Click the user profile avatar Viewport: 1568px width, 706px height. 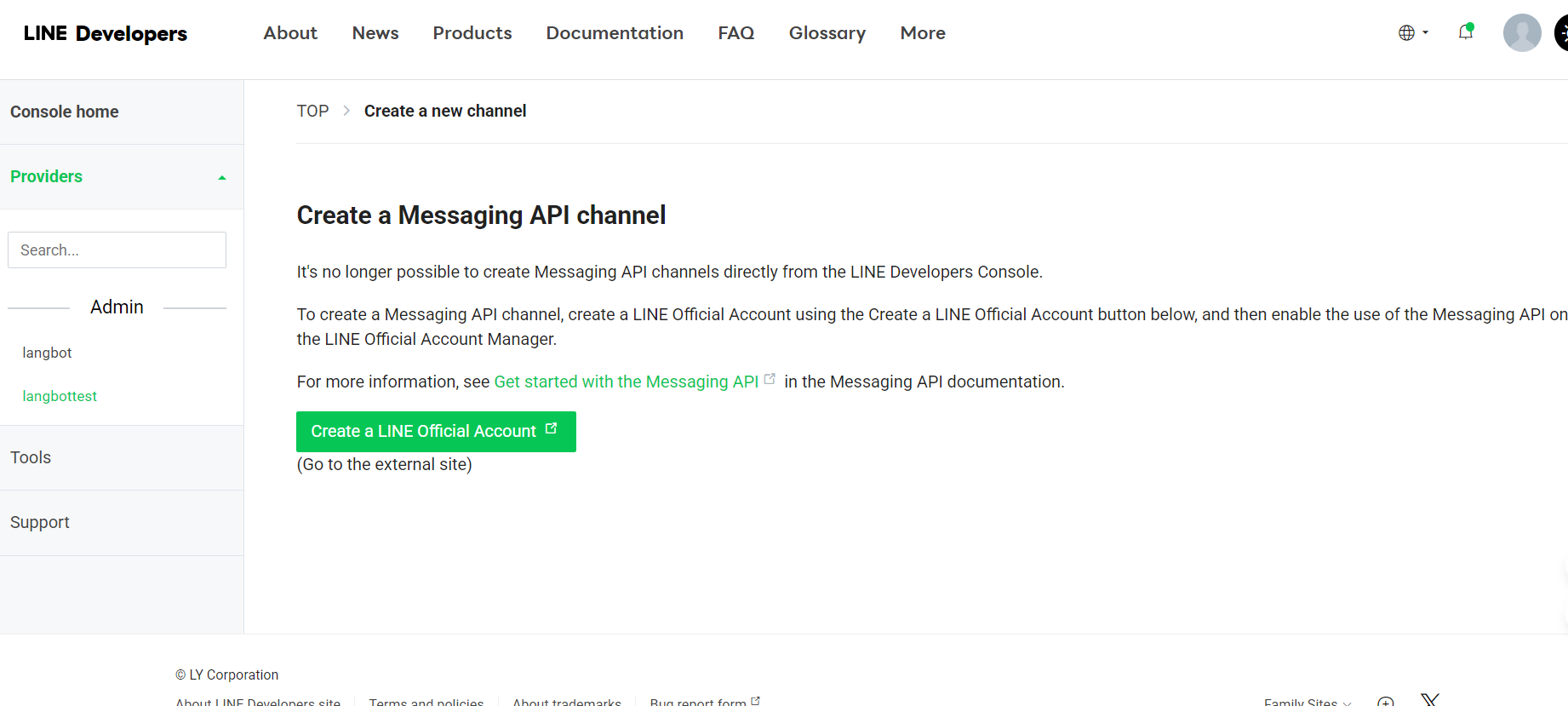coord(1521,33)
